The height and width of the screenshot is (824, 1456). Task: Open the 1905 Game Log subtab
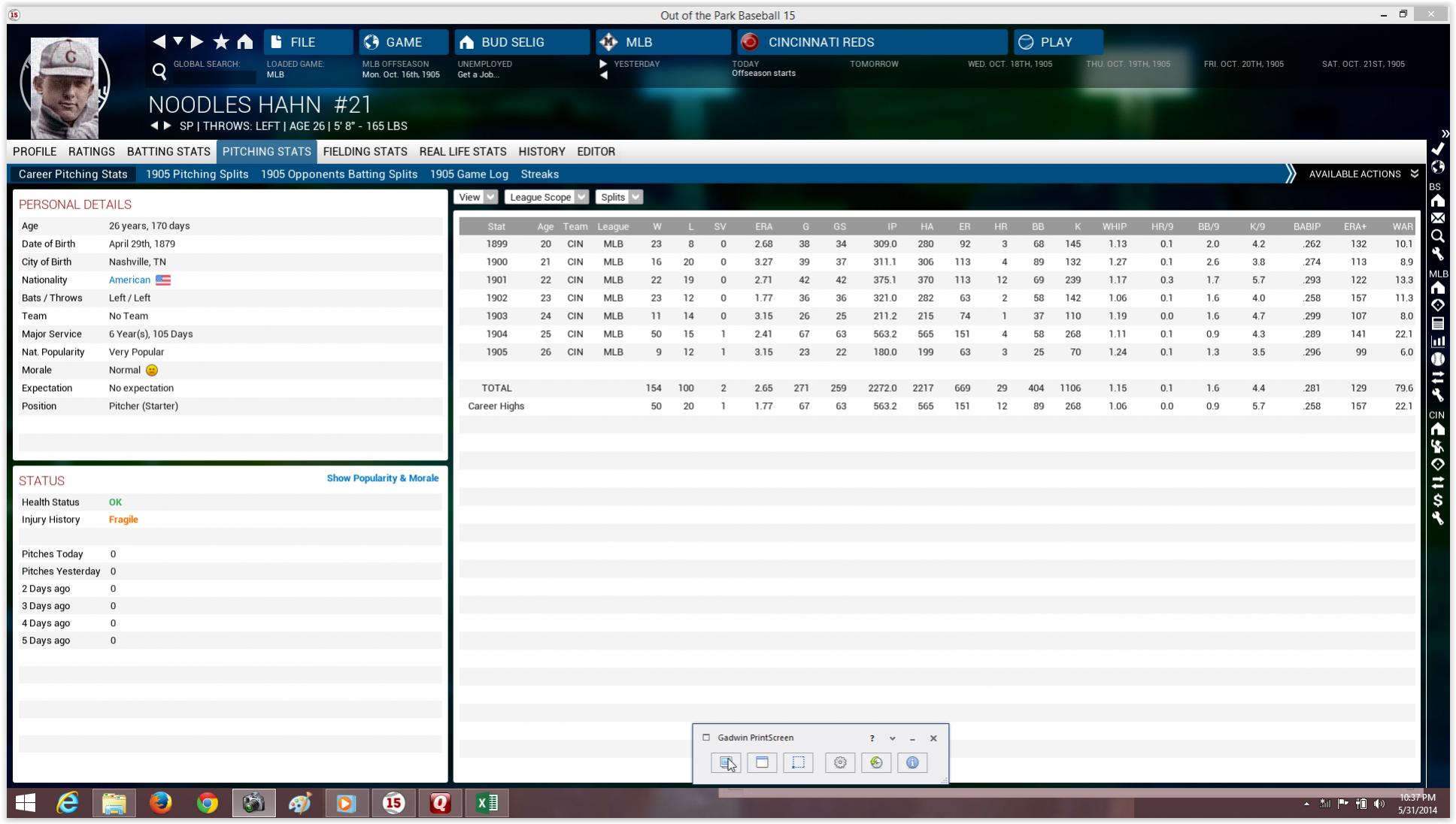point(469,174)
